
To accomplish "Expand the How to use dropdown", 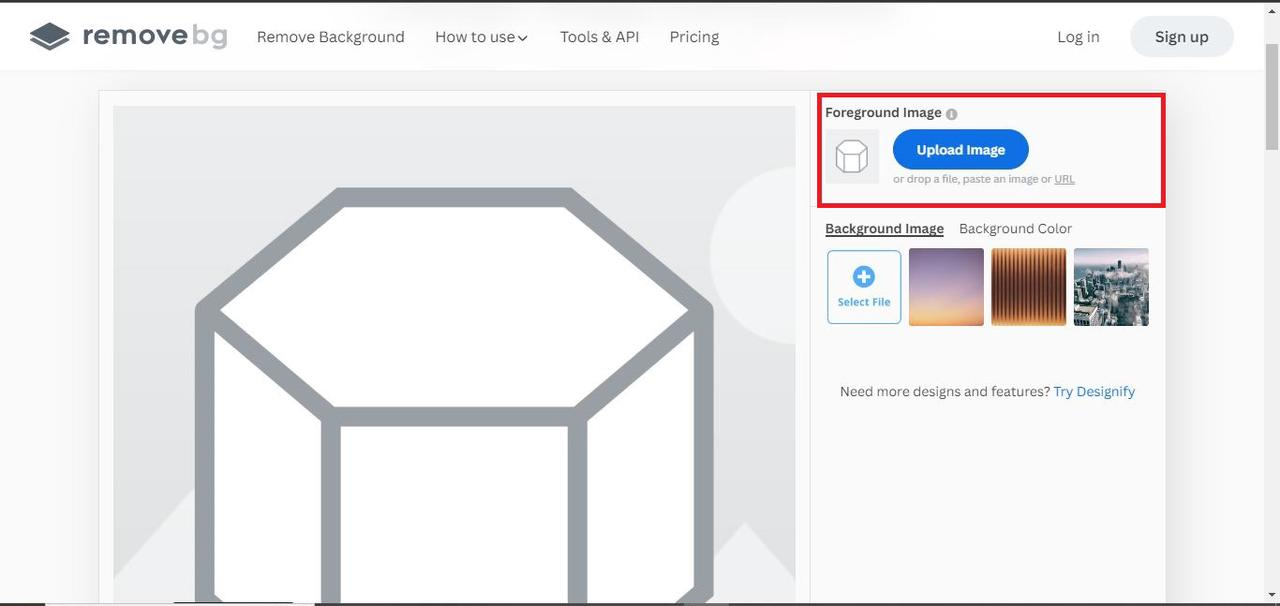I will point(481,37).
